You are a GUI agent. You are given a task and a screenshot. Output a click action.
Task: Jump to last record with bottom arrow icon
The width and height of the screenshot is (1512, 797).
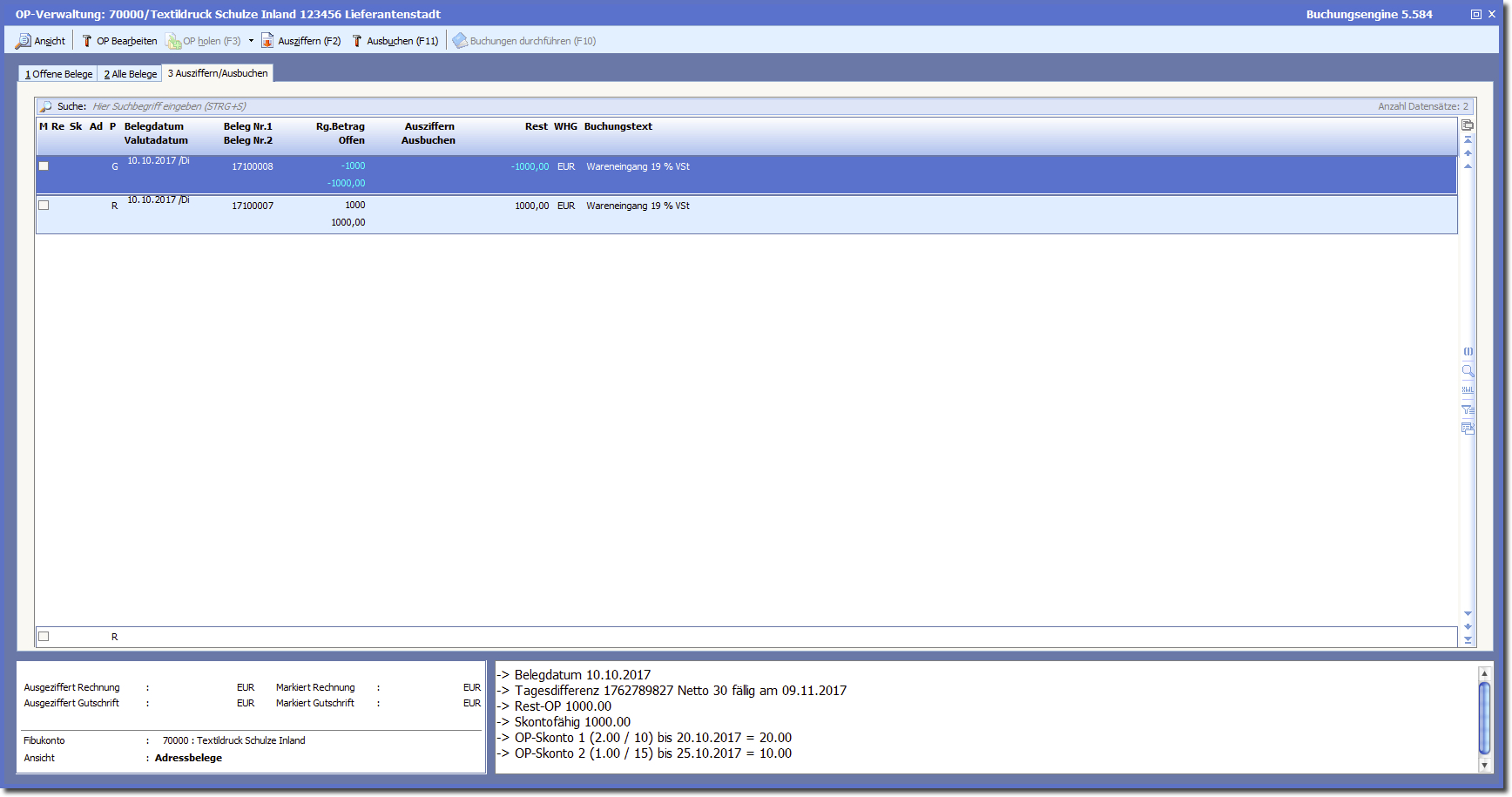pyautogui.click(x=1468, y=640)
